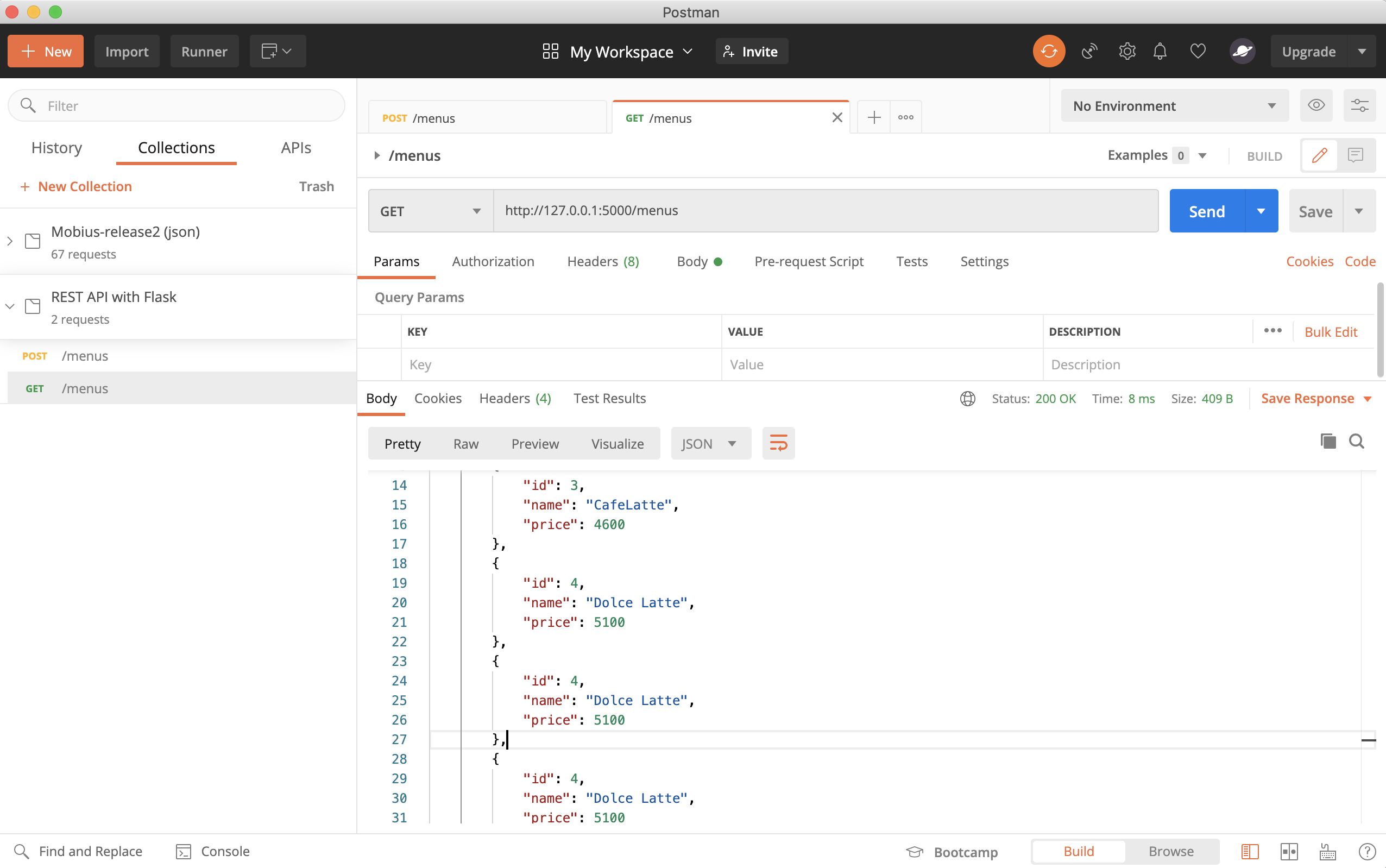
Task: Switch to the History tab
Action: (56, 148)
